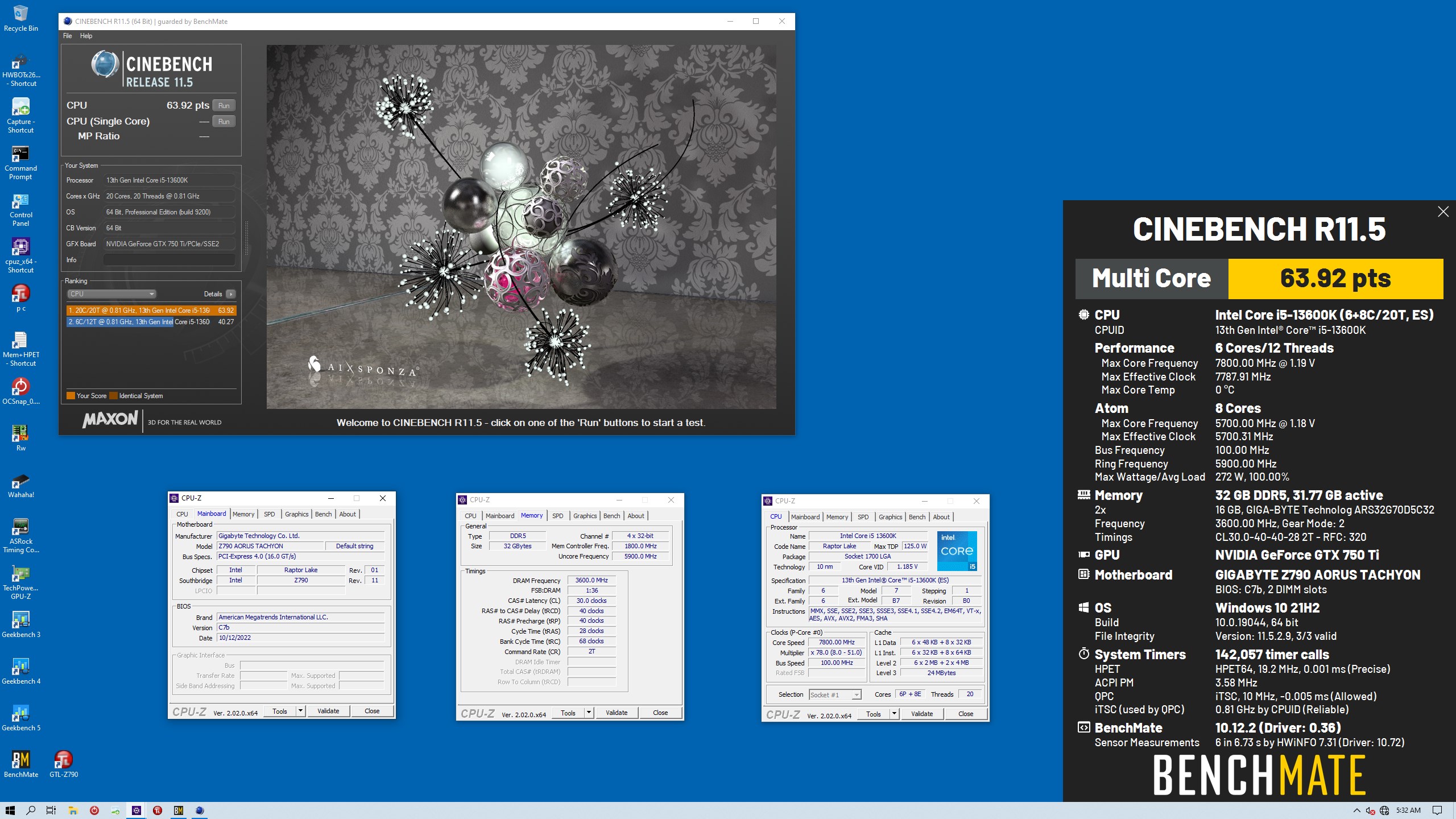1456x819 pixels.
Task: Click the network globe tray icon
Action: 1384,810
